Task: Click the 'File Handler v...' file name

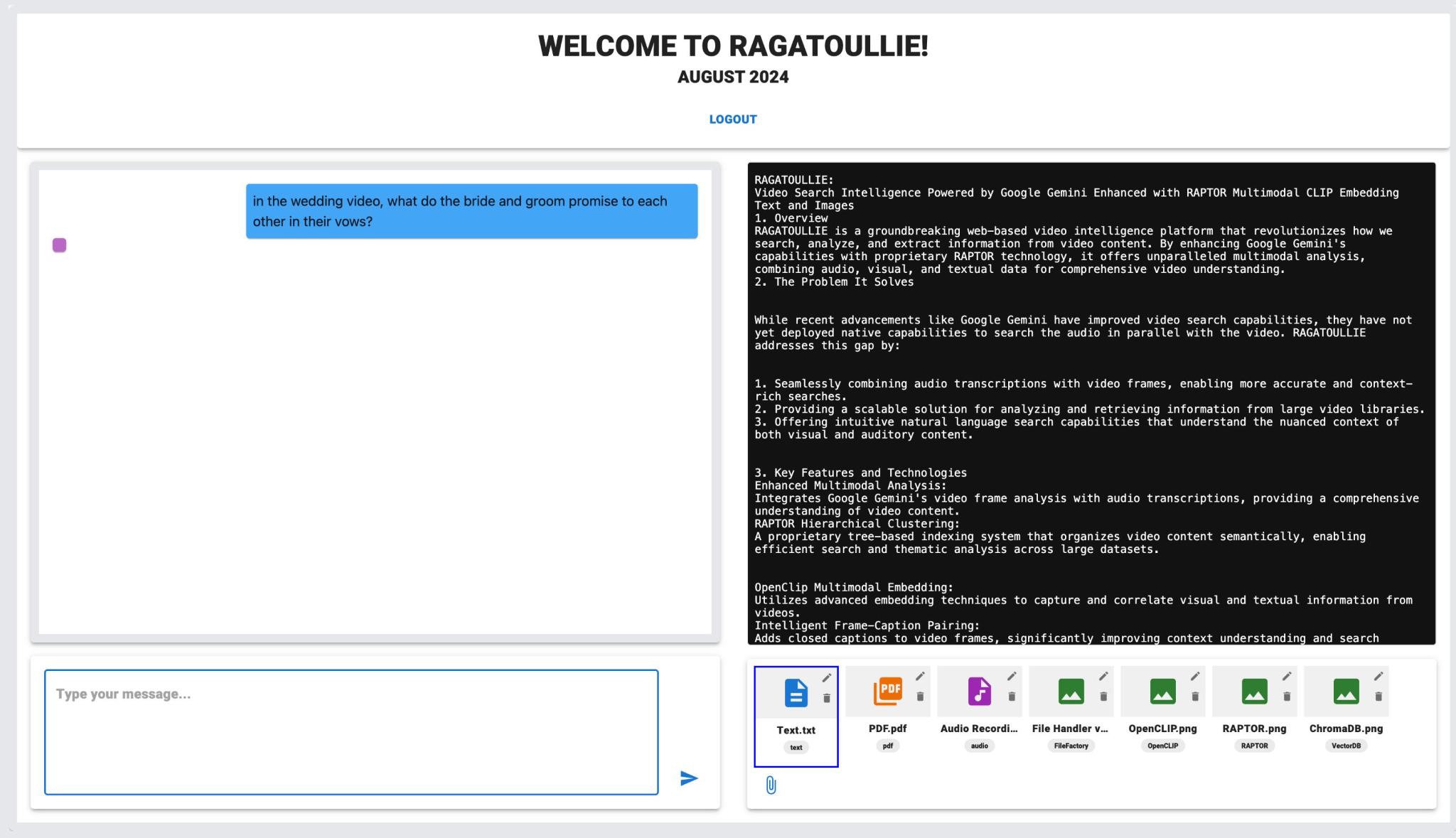Action: pos(1071,729)
